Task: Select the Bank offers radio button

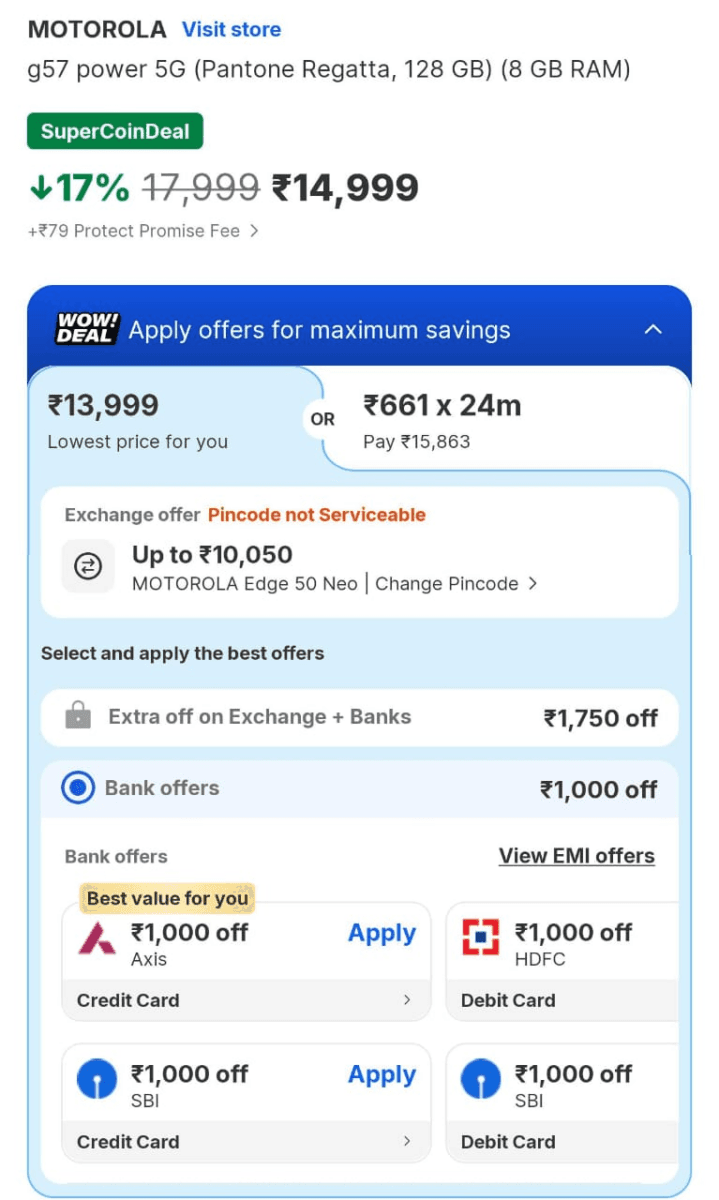Action: (x=78, y=788)
